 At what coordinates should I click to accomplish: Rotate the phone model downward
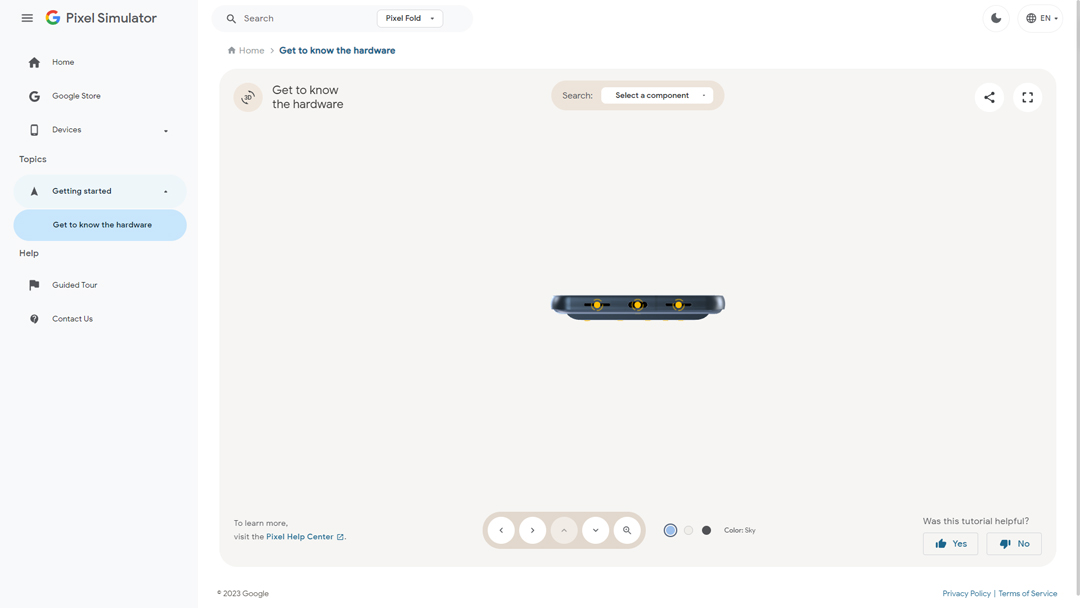point(595,530)
